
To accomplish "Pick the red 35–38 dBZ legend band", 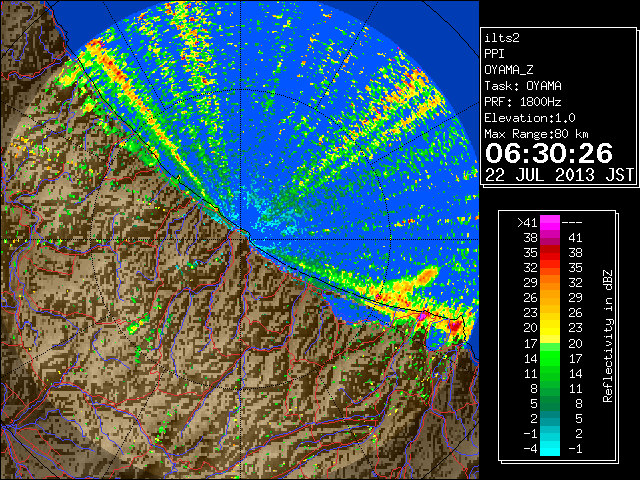I will coord(550,253).
